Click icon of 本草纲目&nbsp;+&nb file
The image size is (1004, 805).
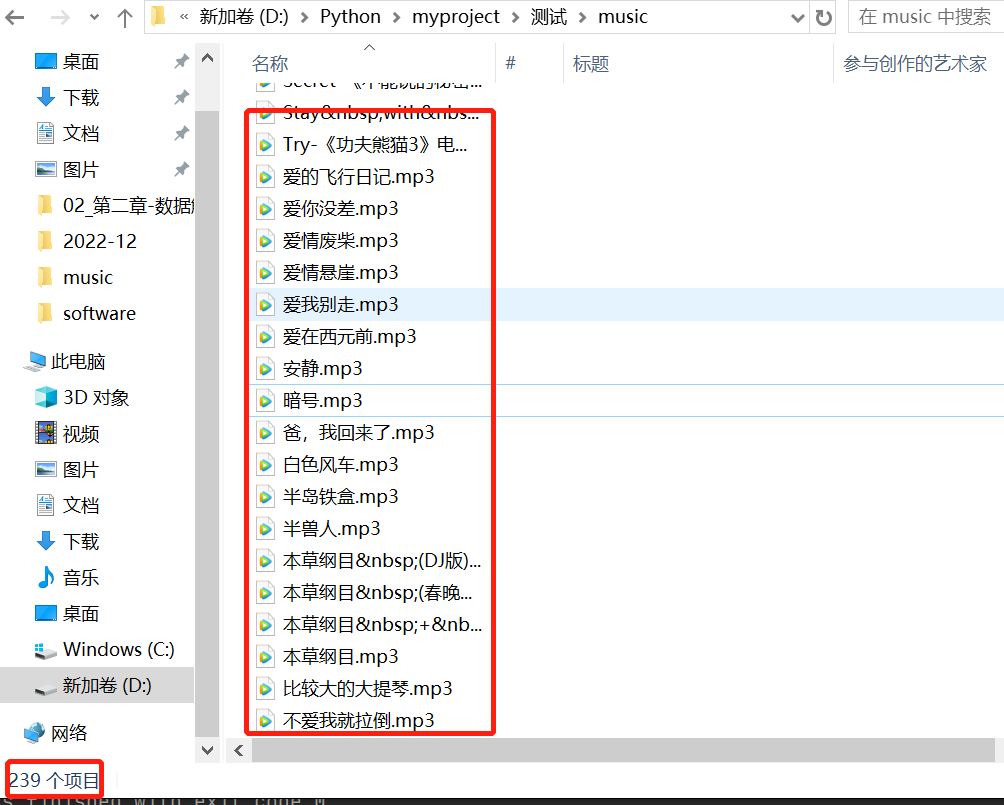(x=264, y=625)
